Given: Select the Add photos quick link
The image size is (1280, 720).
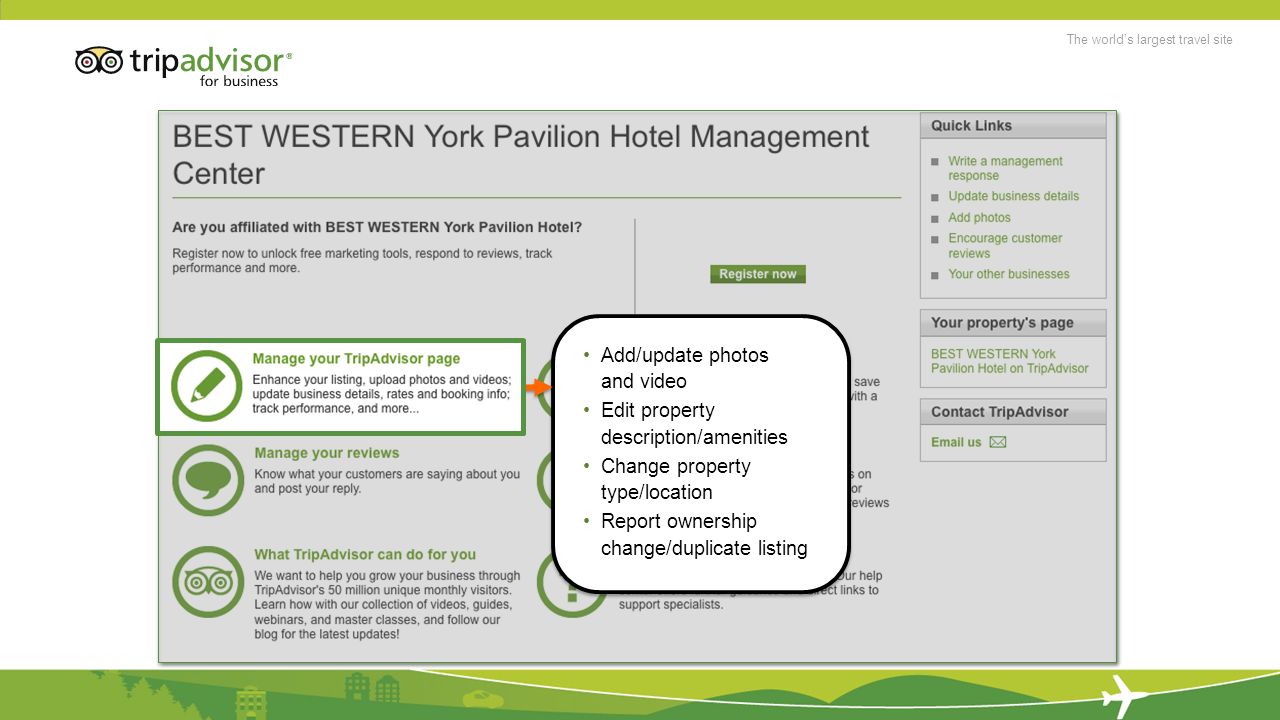Looking at the screenshot, I should (979, 217).
